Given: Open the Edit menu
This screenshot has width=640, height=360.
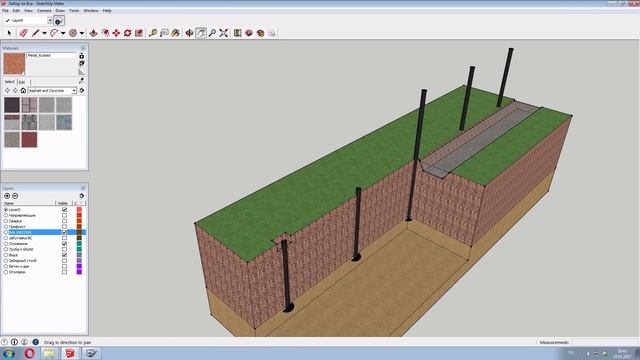Looking at the screenshot, I should [x=16, y=11].
